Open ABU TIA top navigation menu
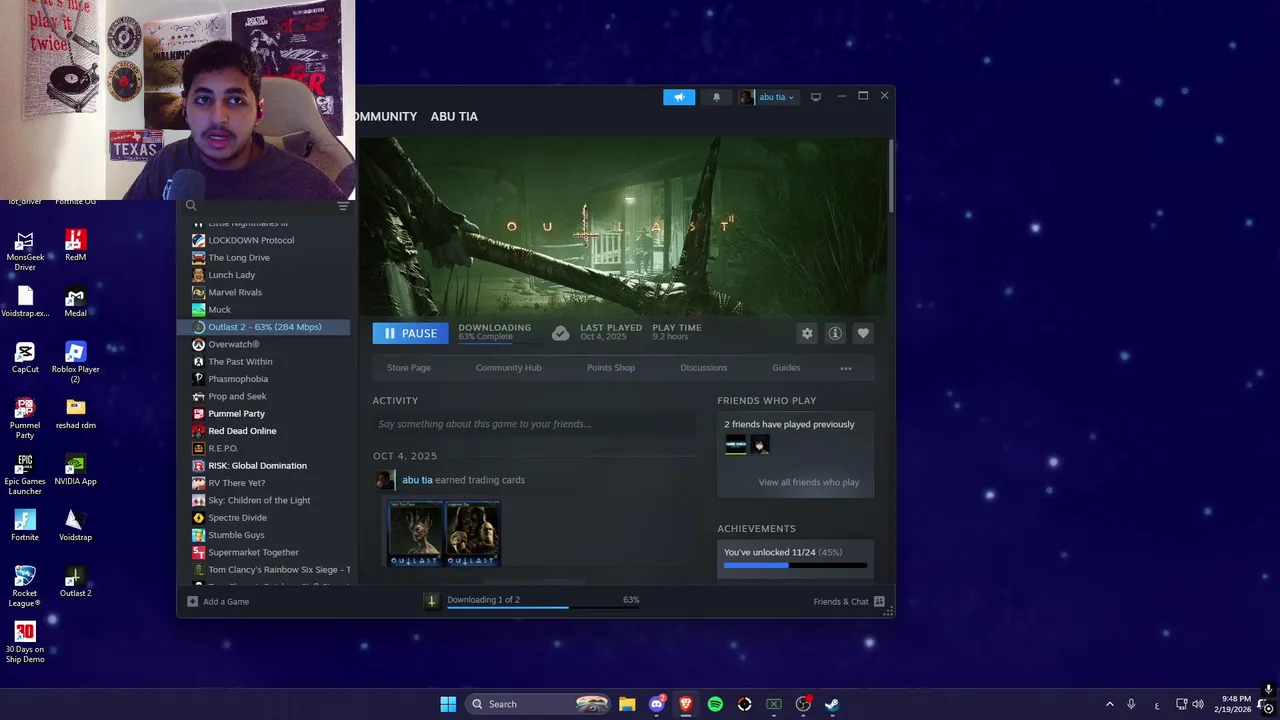Screen dimensions: 1280x720 pos(454,117)
